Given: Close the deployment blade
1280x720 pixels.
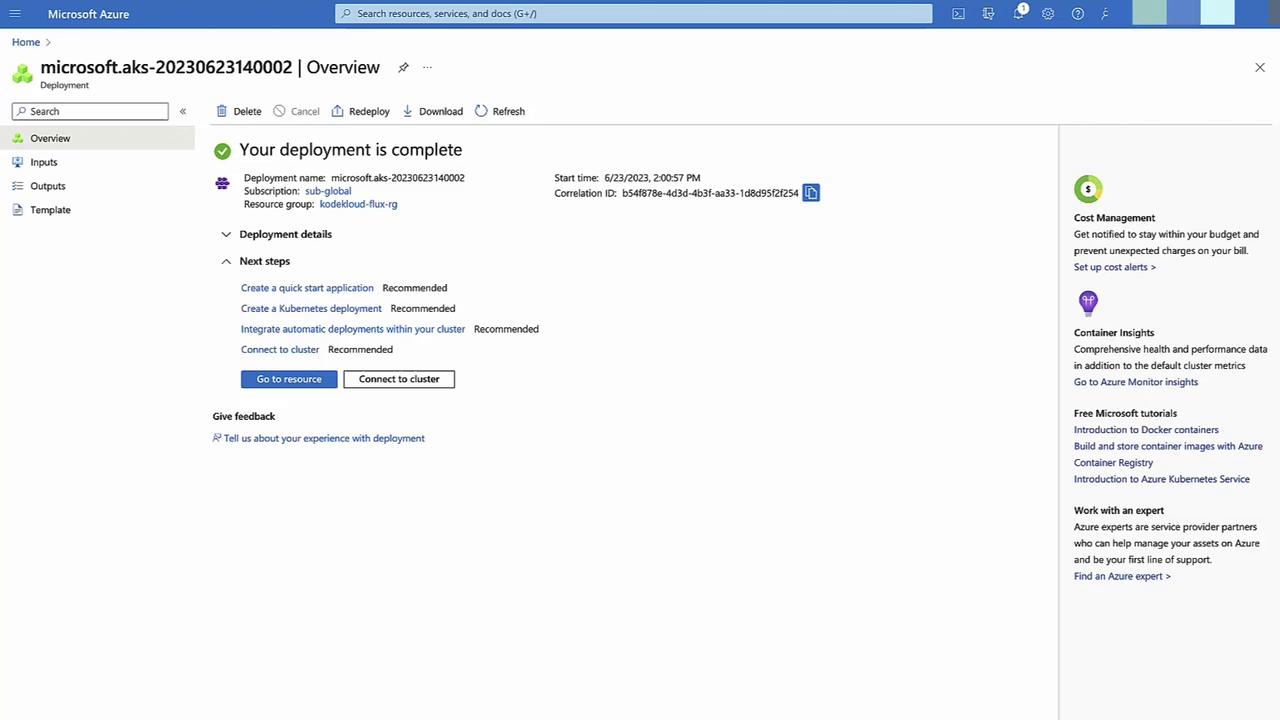Looking at the screenshot, I should coord(1260,67).
